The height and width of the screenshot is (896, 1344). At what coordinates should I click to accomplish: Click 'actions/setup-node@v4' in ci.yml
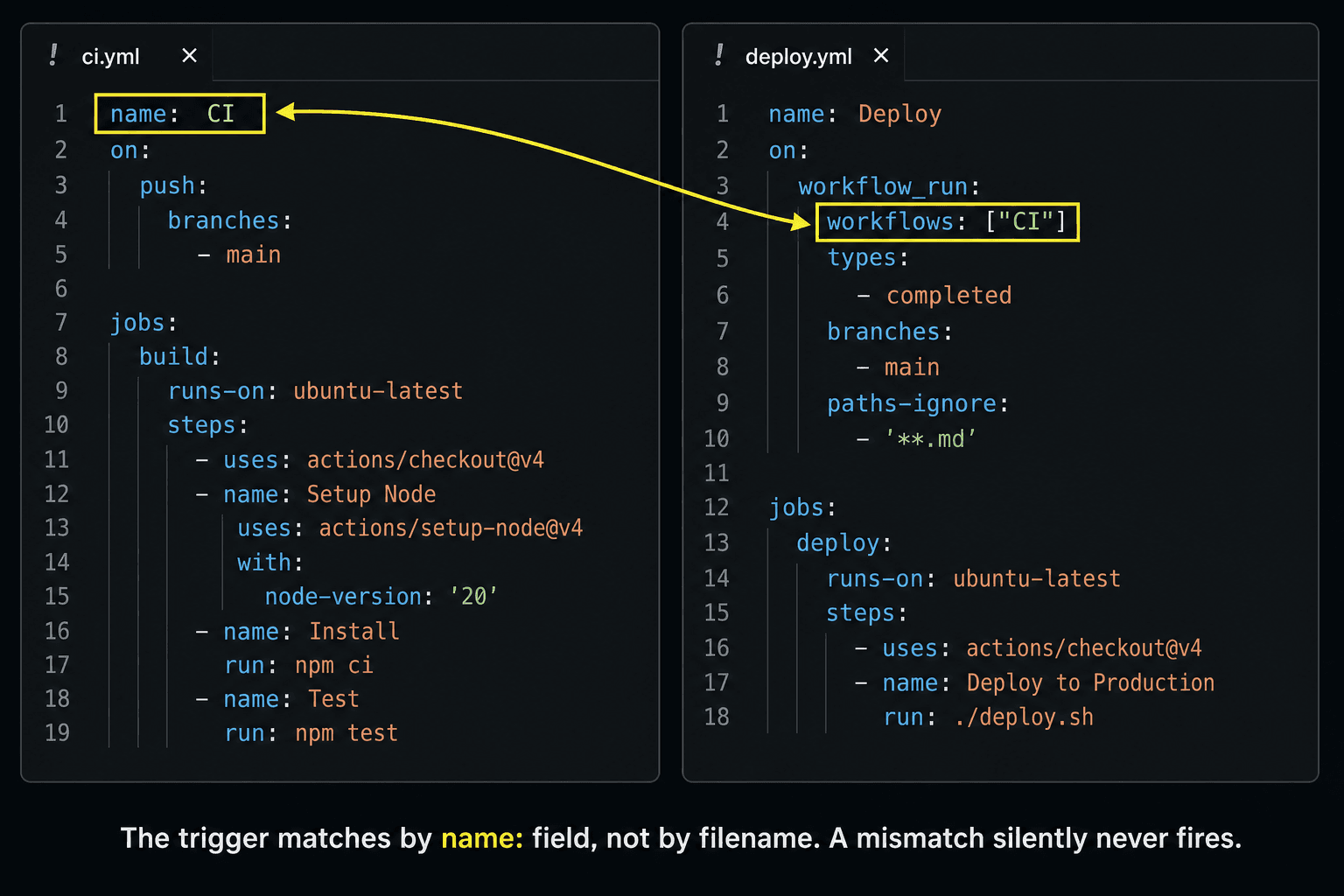pyautogui.click(x=451, y=528)
